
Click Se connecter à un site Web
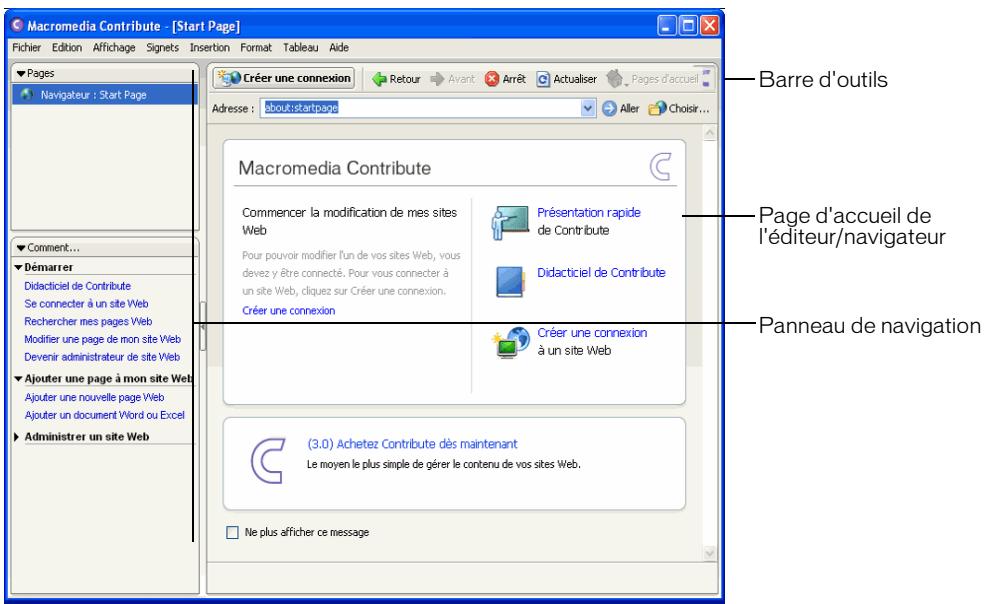tap(87, 304)
